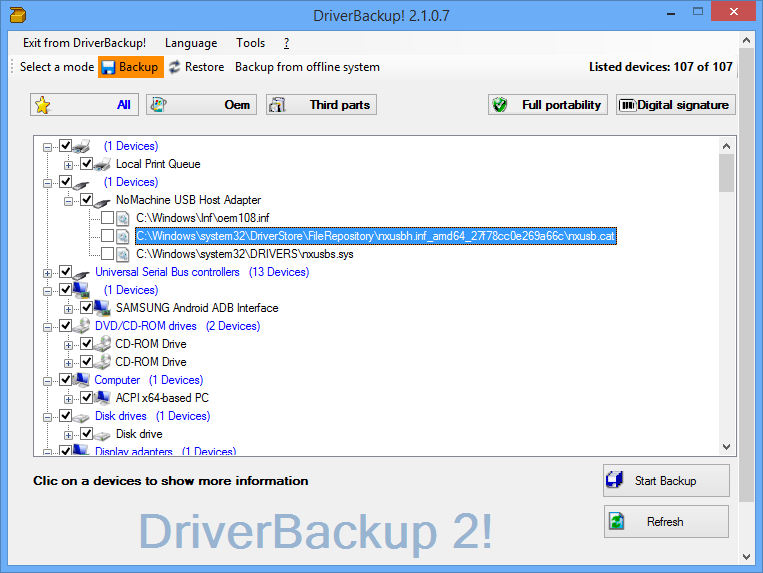Select Backup from offline system mode
Viewport: 763px width, 573px height.
[307, 67]
